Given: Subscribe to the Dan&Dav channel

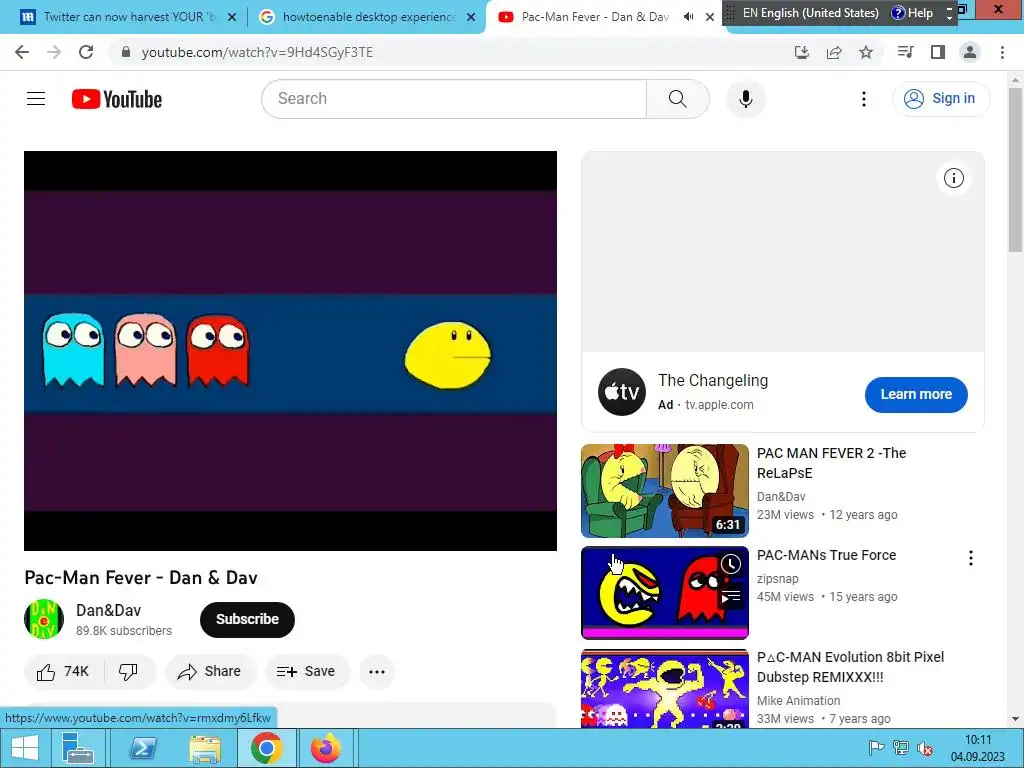Looking at the screenshot, I should pos(248,619).
